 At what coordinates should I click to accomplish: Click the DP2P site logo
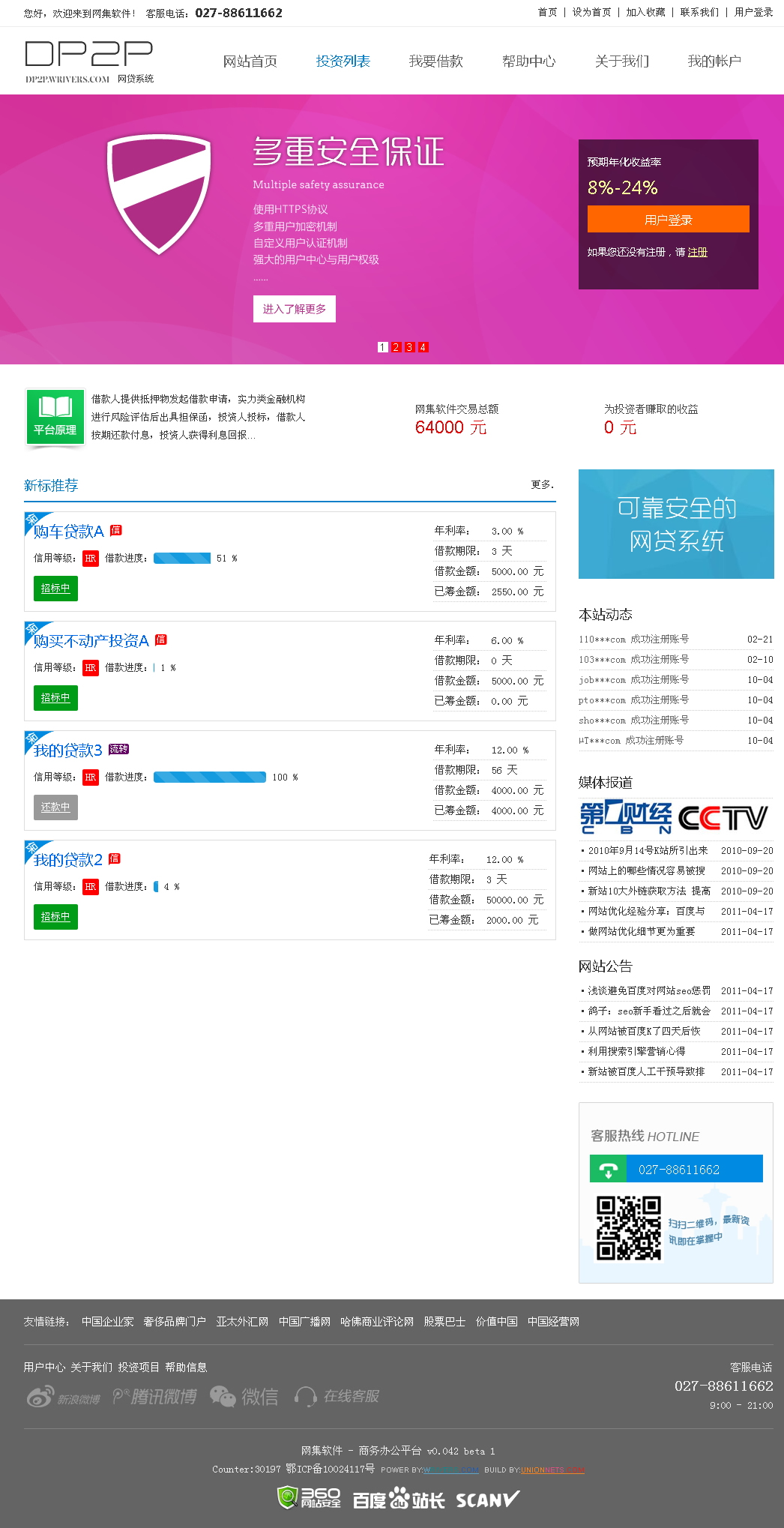point(89,62)
